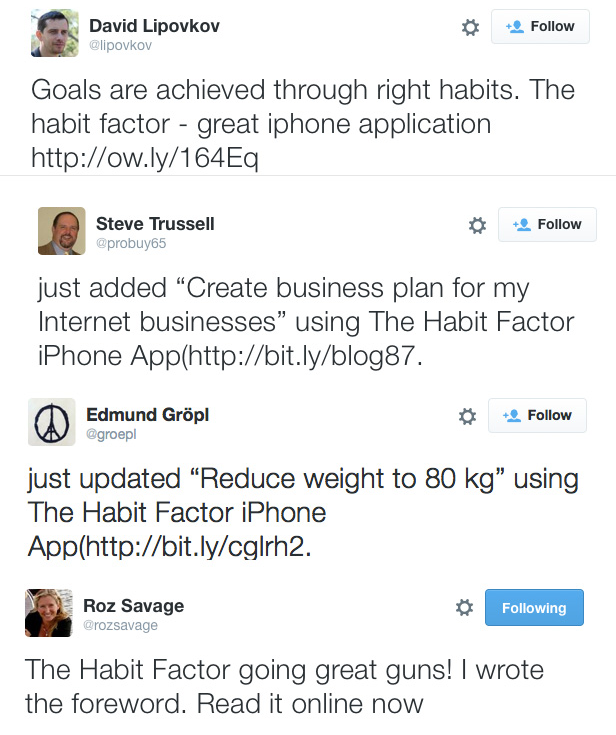Visit the @lipovkov handle
This screenshot has width=616, height=735.
coord(120,45)
